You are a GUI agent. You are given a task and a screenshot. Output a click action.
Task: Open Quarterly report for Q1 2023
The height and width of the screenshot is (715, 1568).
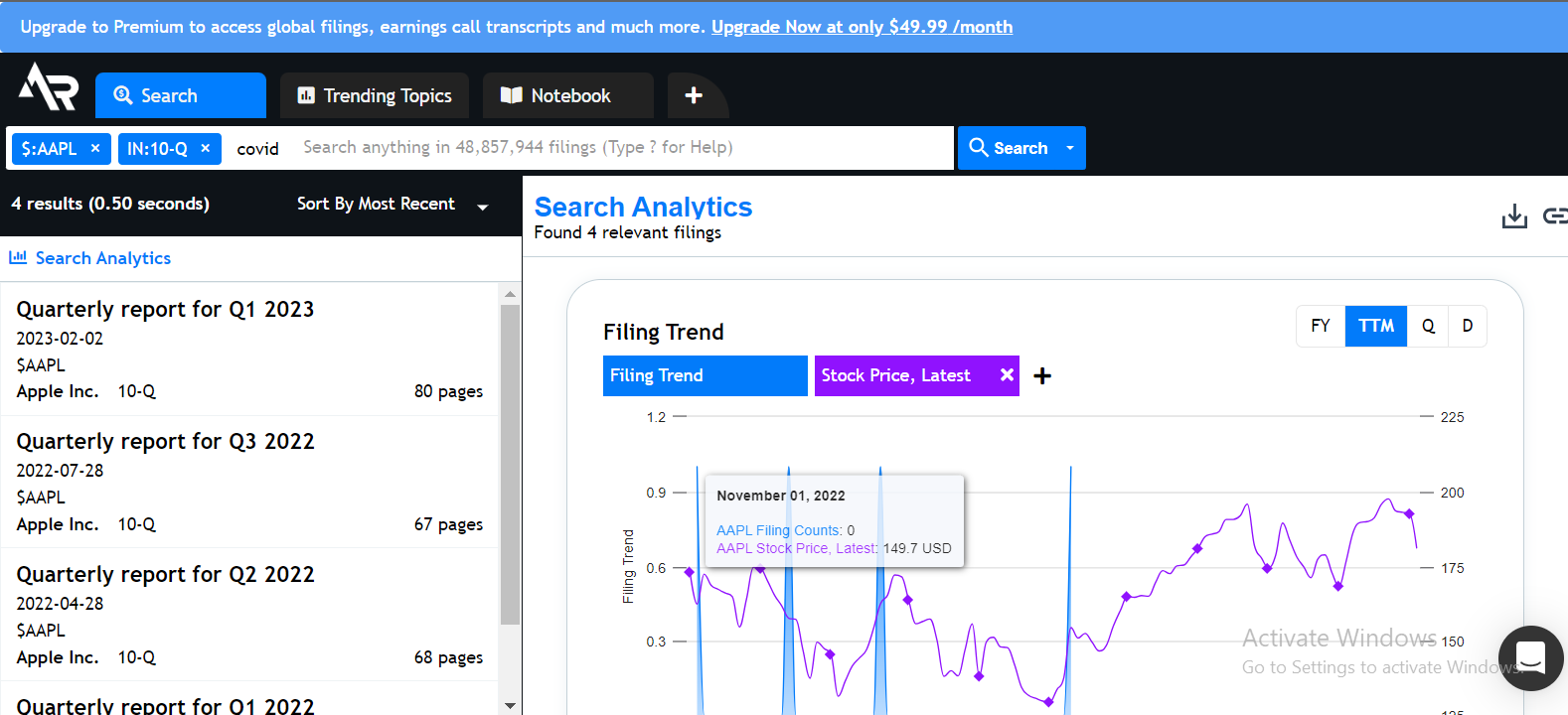coord(165,309)
